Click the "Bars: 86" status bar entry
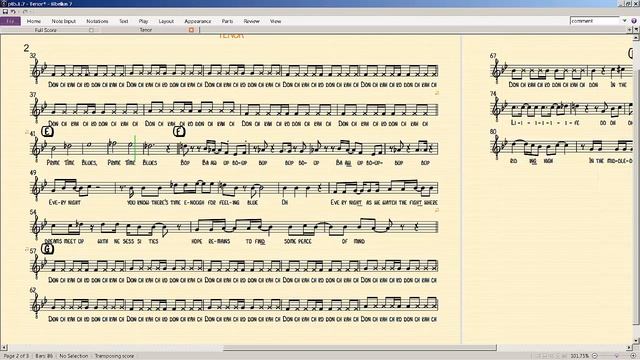Screen dimensions: 640x360 (x=44, y=356)
